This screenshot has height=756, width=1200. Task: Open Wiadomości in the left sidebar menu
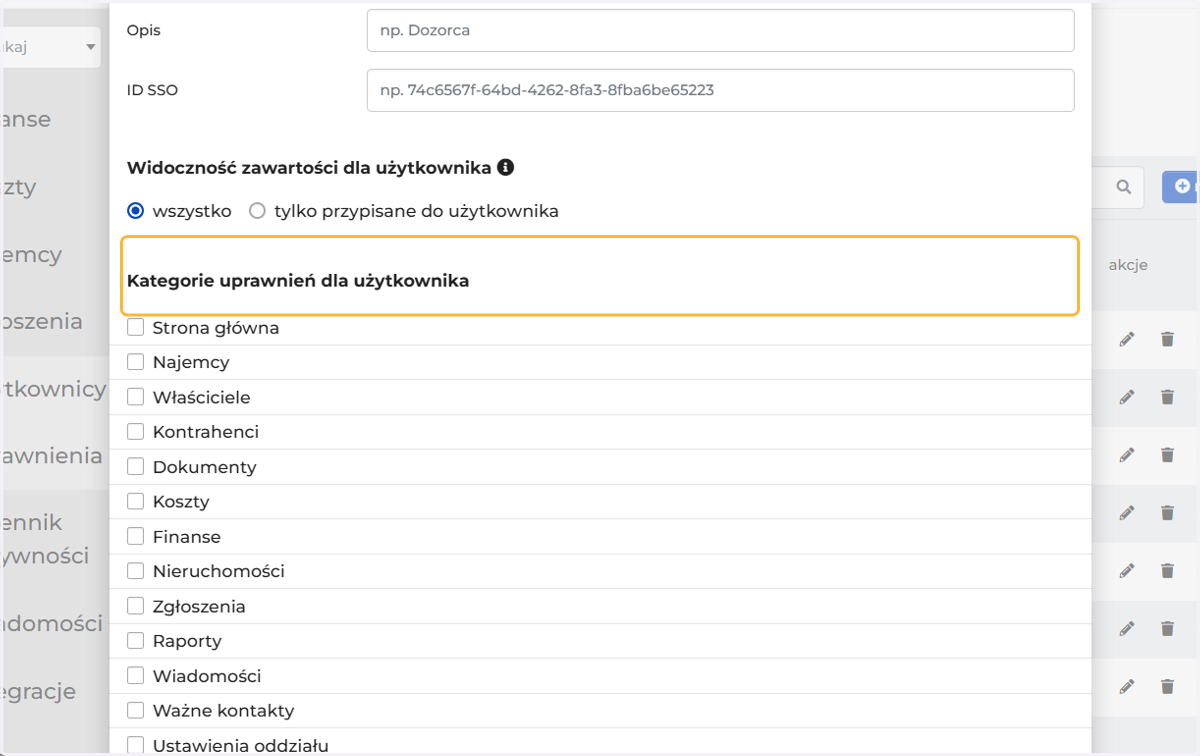tap(53, 624)
